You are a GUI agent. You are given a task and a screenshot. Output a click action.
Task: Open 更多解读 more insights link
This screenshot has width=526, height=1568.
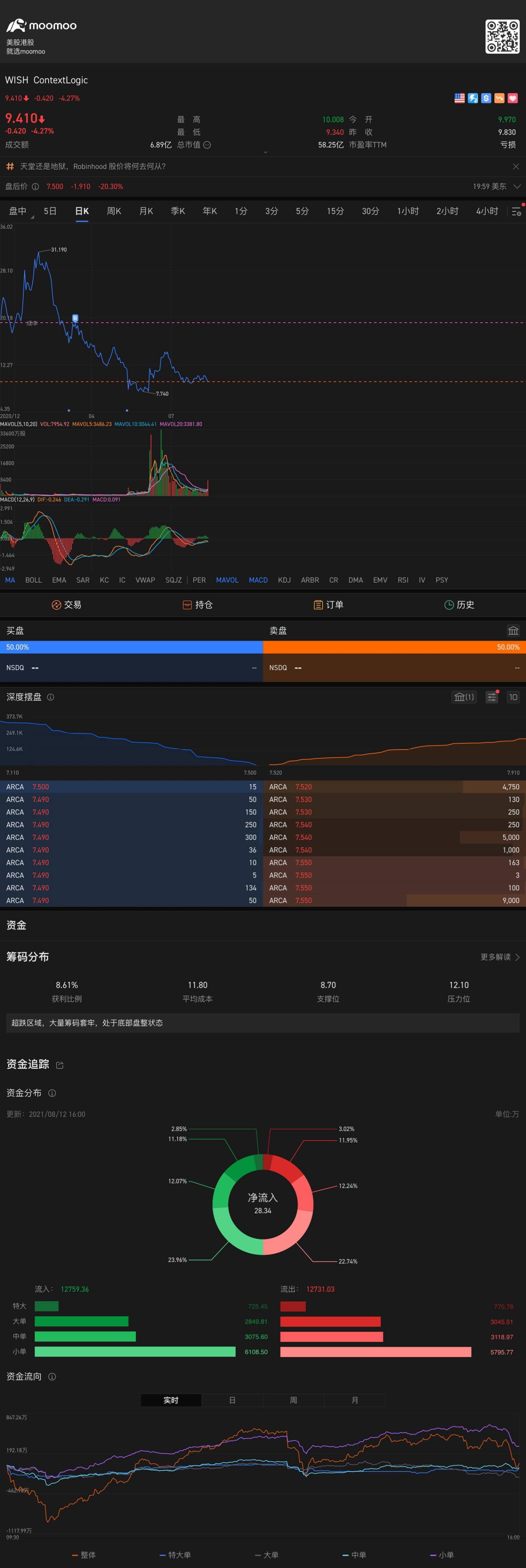pyautogui.click(x=500, y=957)
